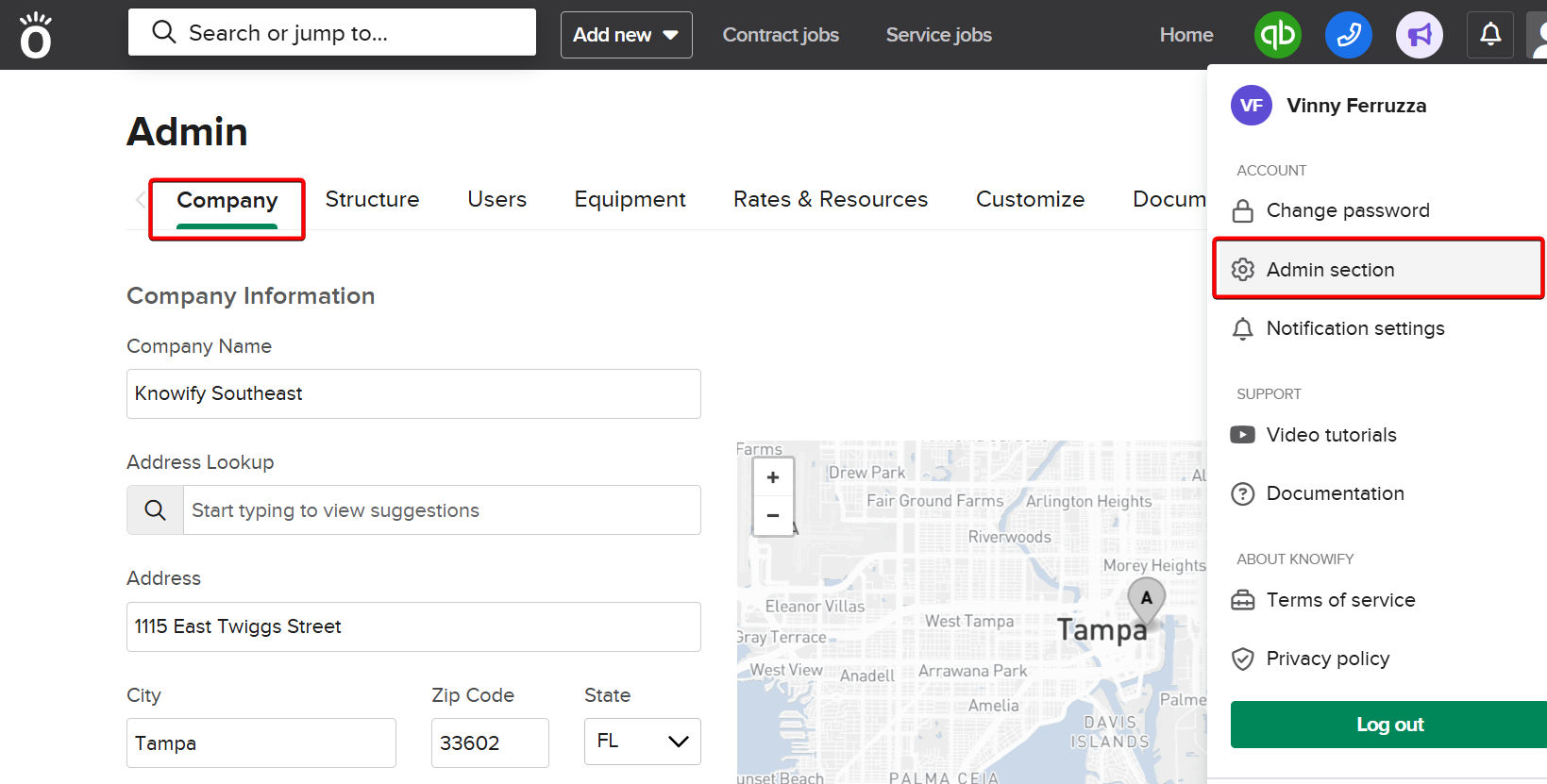
Task: Open the State dropdown showing FL
Action: coord(642,742)
